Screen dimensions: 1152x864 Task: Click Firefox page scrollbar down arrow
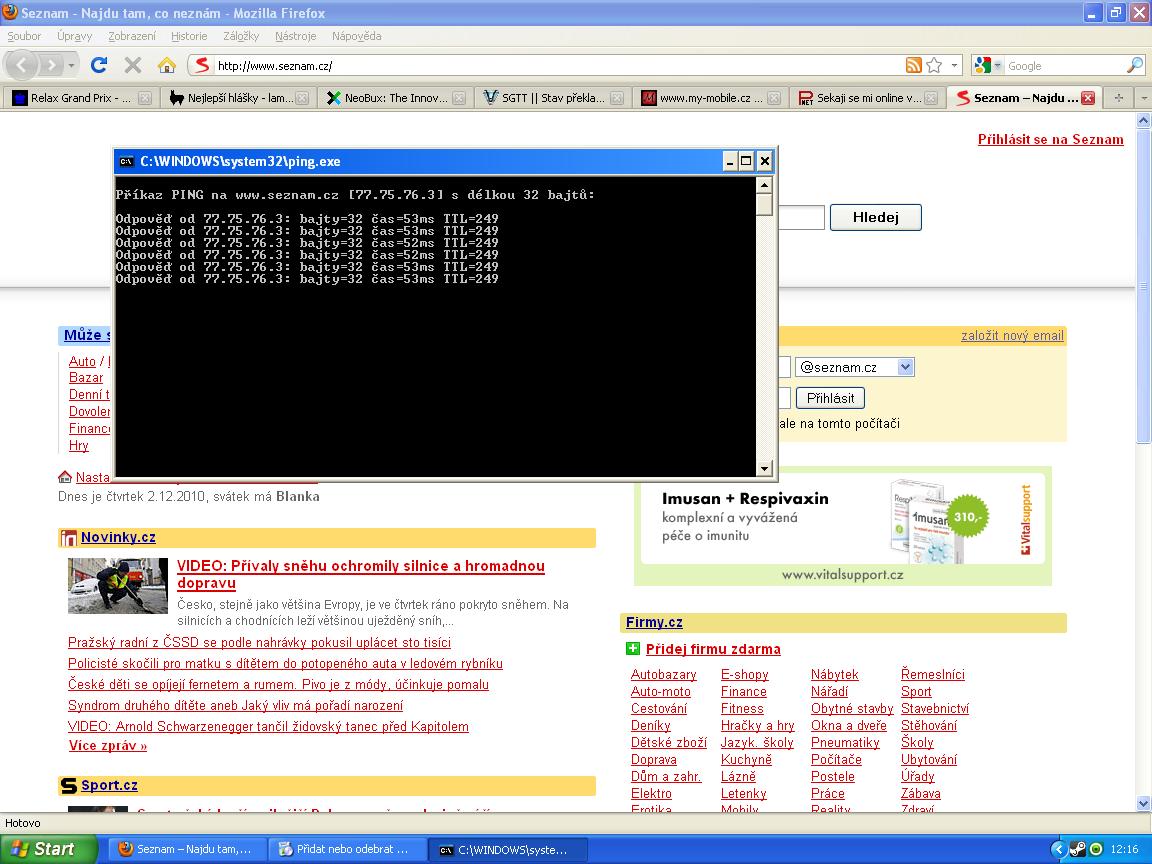point(1143,803)
